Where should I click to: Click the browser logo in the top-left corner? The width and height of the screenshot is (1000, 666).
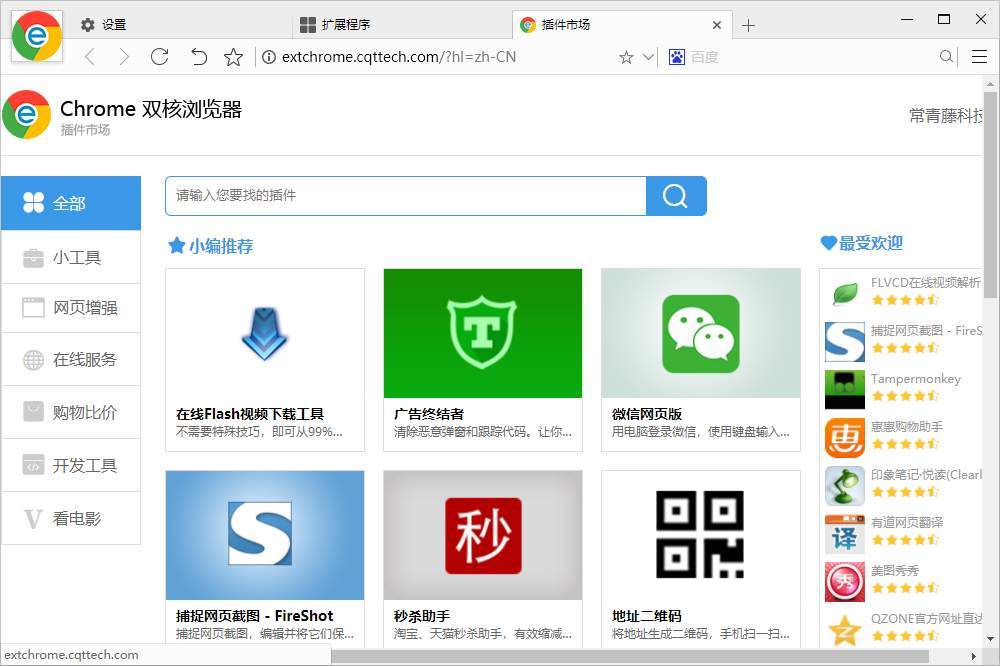(37, 36)
